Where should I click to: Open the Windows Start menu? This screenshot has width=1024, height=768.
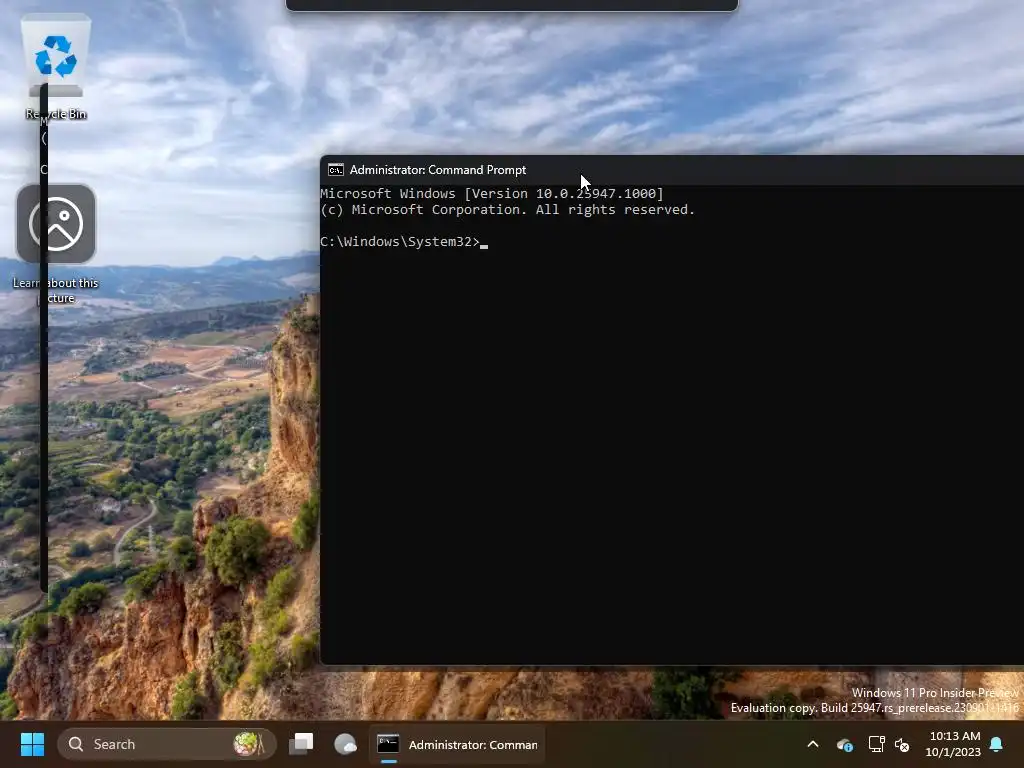[32, 744]
